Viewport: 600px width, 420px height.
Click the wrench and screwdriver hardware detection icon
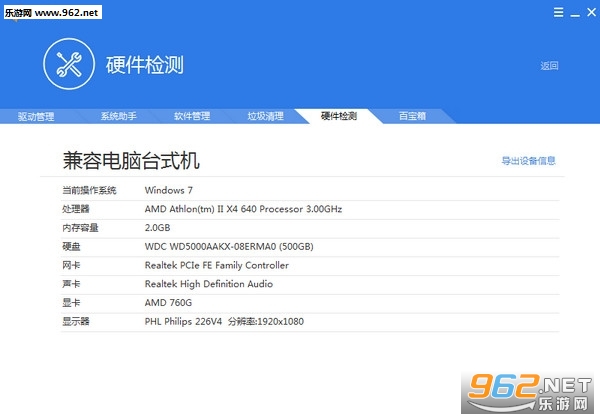(69, 64)
